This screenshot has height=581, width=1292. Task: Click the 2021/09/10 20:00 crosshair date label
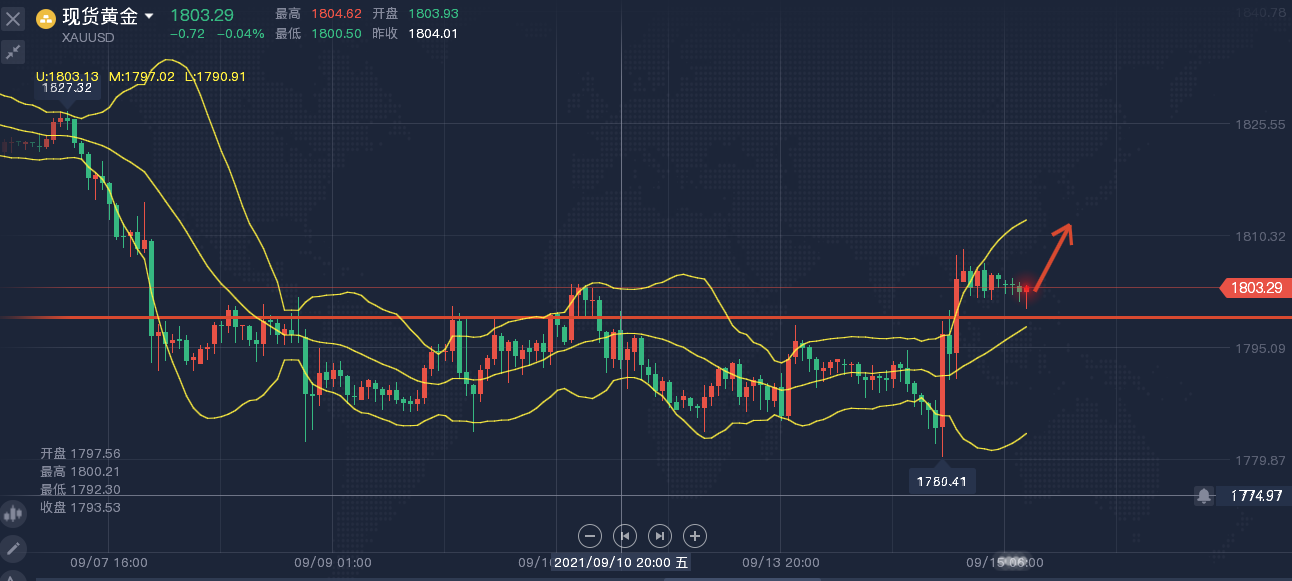tap(622, 562)
